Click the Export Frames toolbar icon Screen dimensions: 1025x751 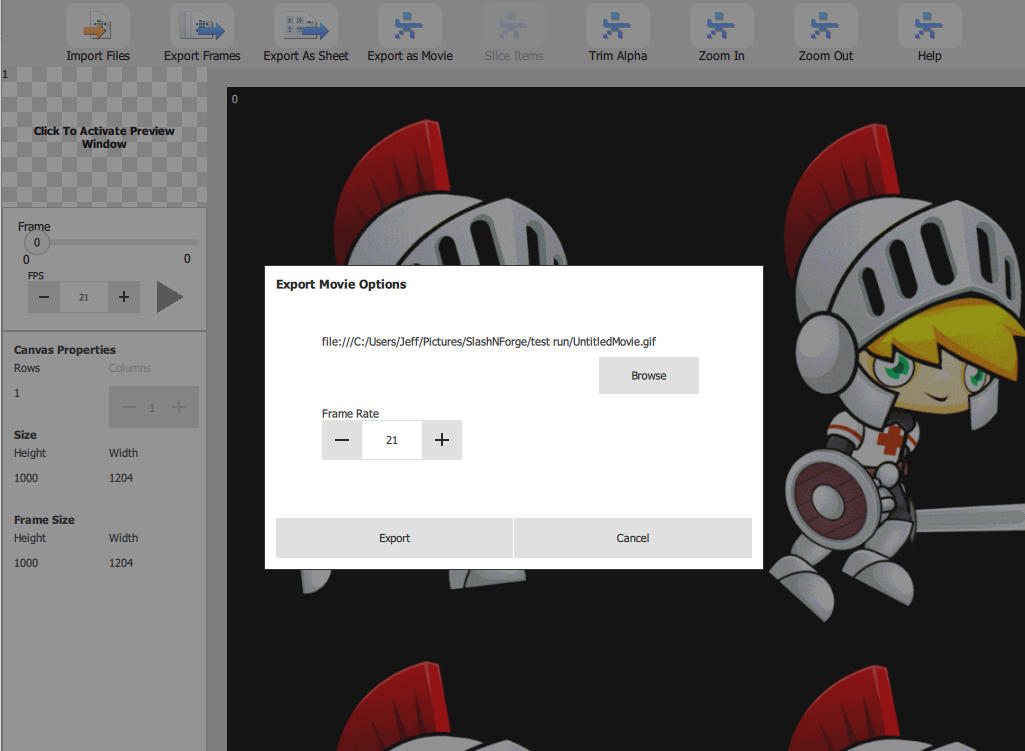coord(201,26)
